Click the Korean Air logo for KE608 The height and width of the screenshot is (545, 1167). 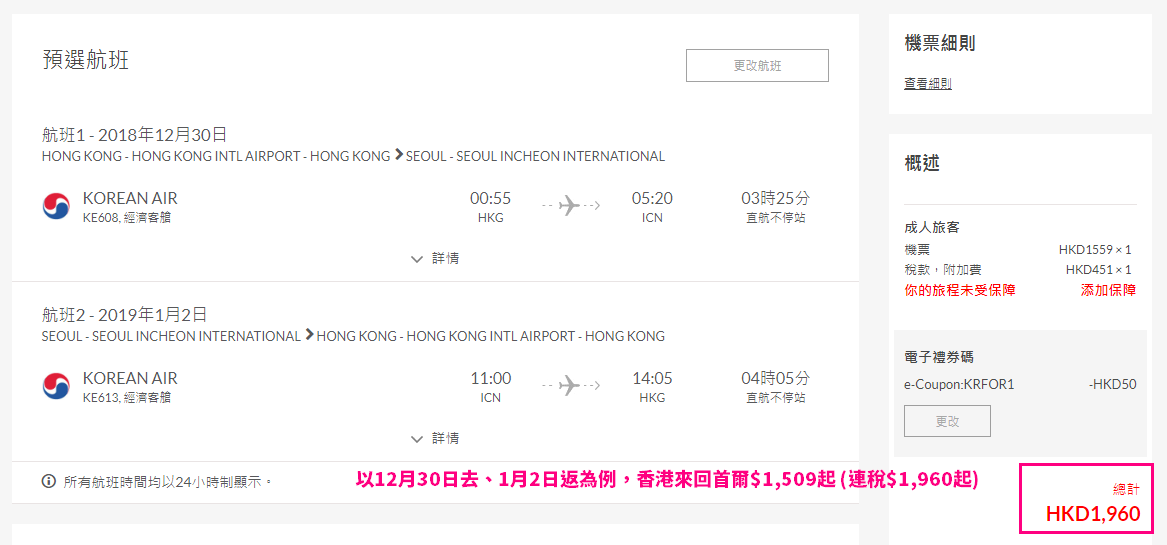[57, 205]
